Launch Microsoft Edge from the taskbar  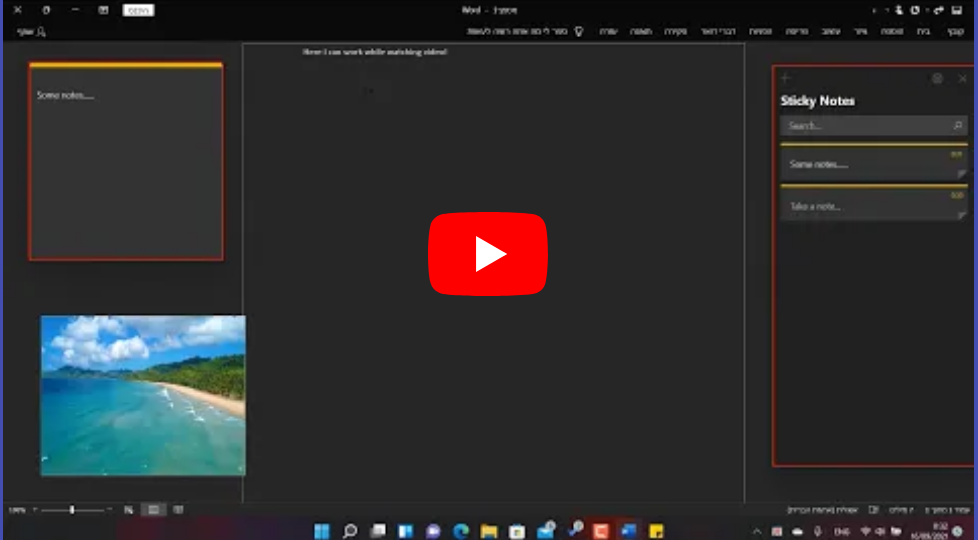click(x=461, y=531)
